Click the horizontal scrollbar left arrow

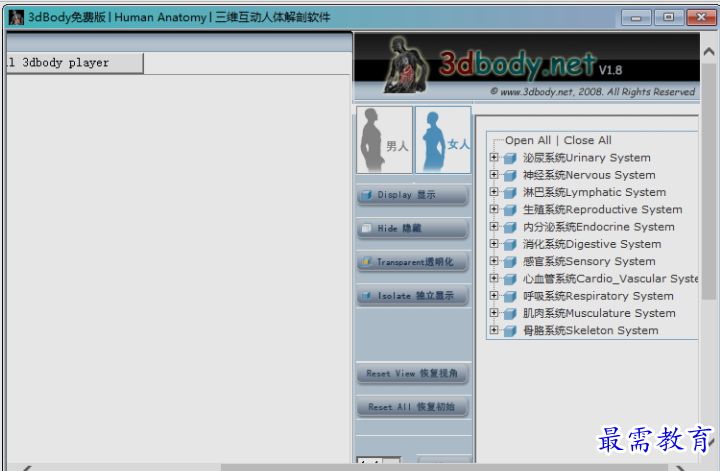27,468
